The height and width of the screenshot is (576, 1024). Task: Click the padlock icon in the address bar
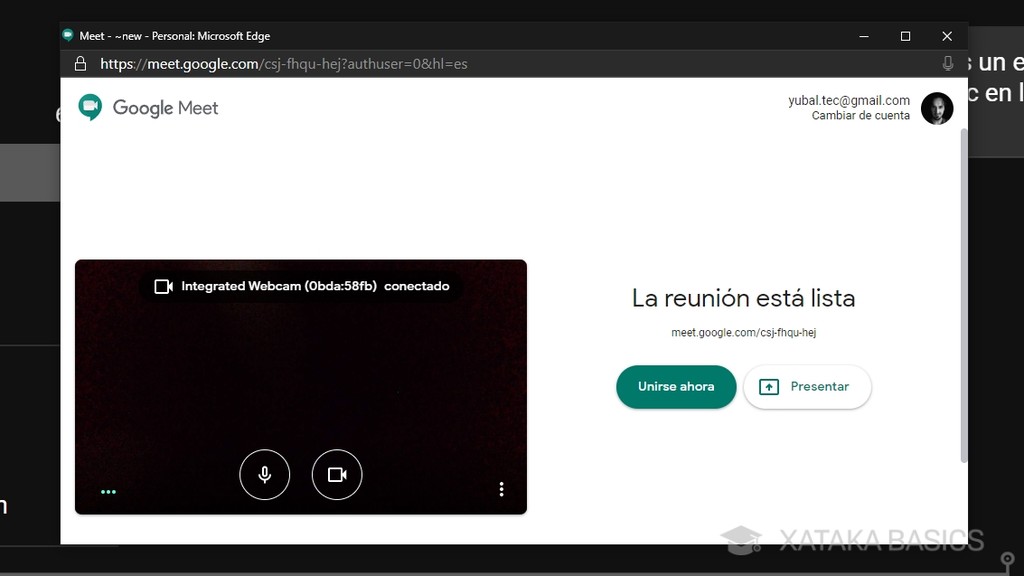[80, 62]
